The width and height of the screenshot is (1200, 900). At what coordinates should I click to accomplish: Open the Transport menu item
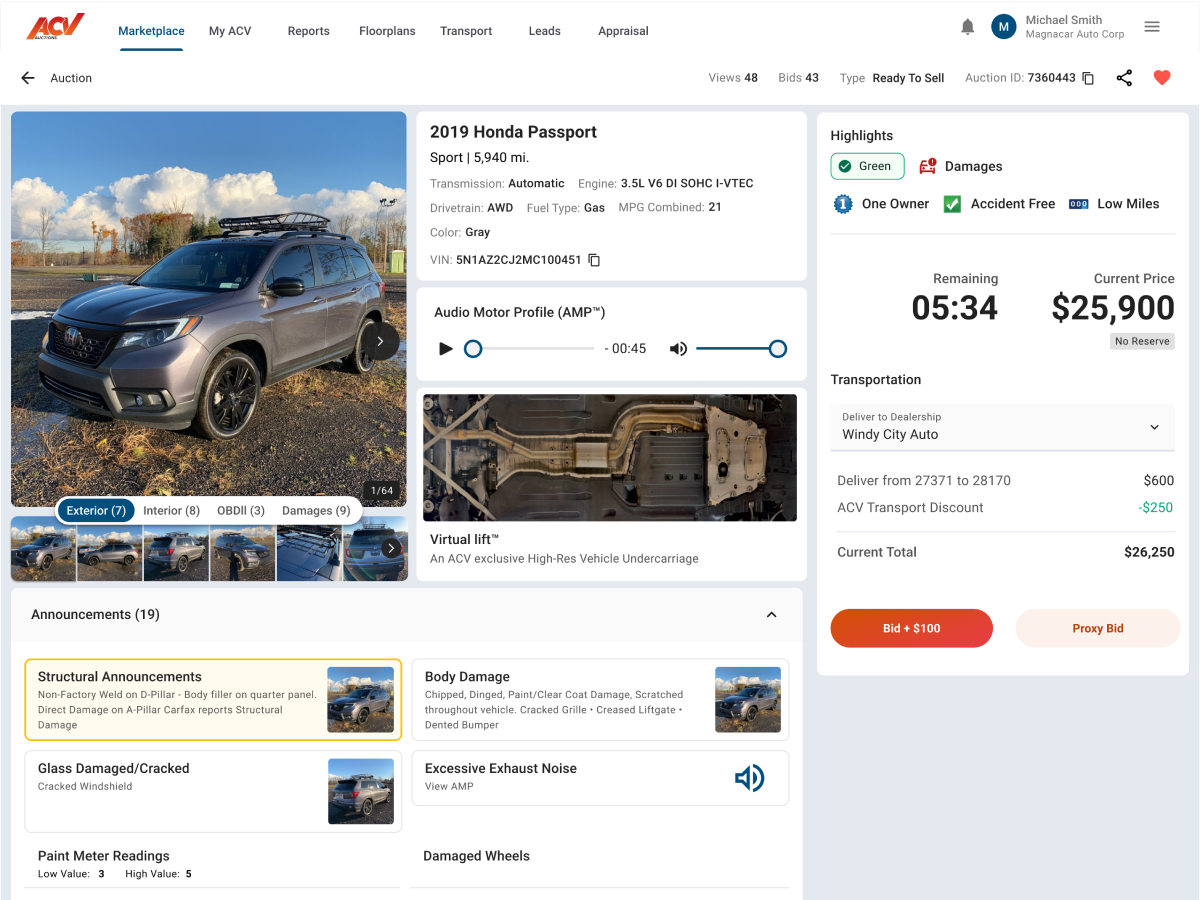coord(466,31)
